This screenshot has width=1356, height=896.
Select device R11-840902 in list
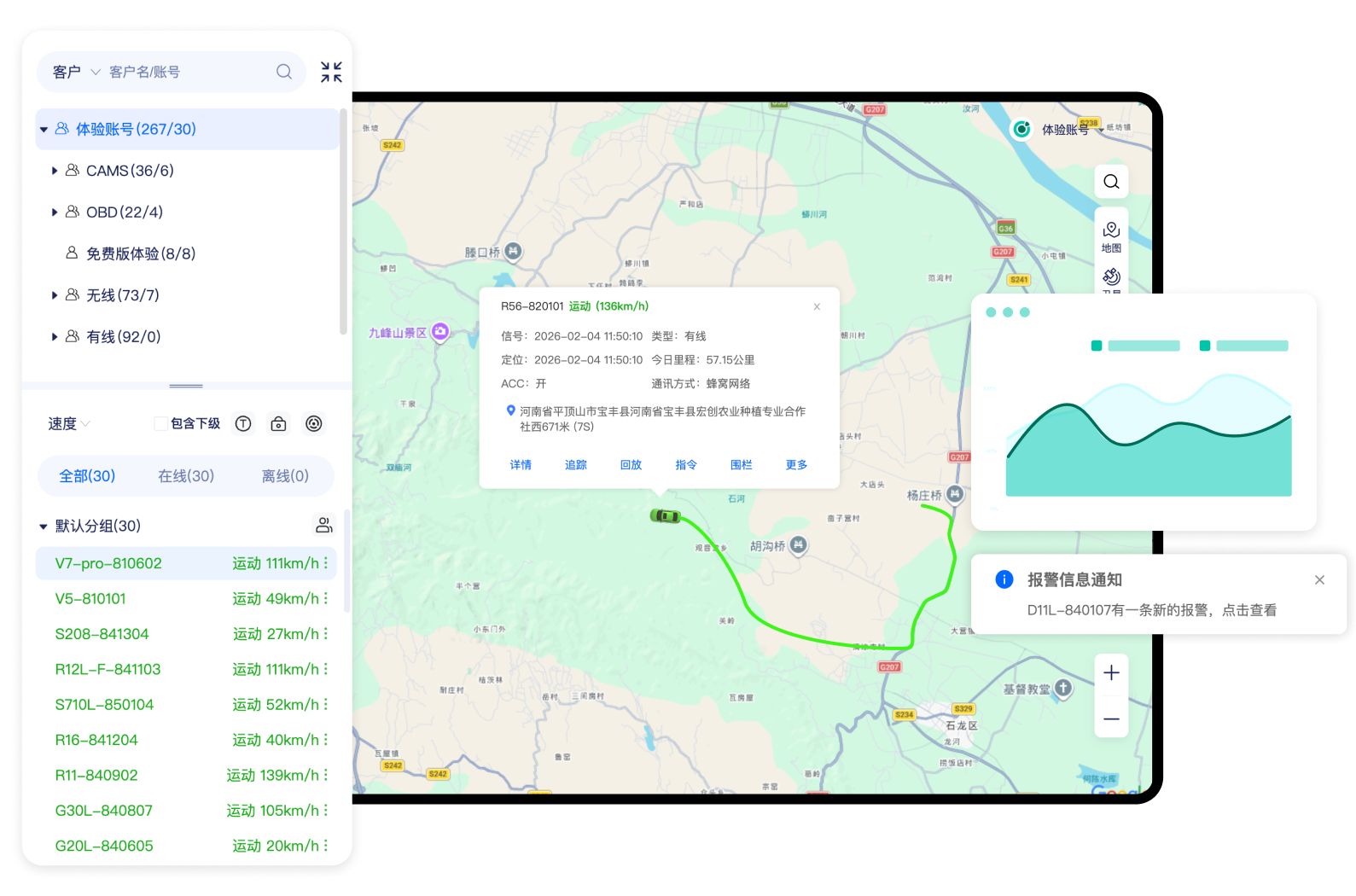click(x=96, y=775)
